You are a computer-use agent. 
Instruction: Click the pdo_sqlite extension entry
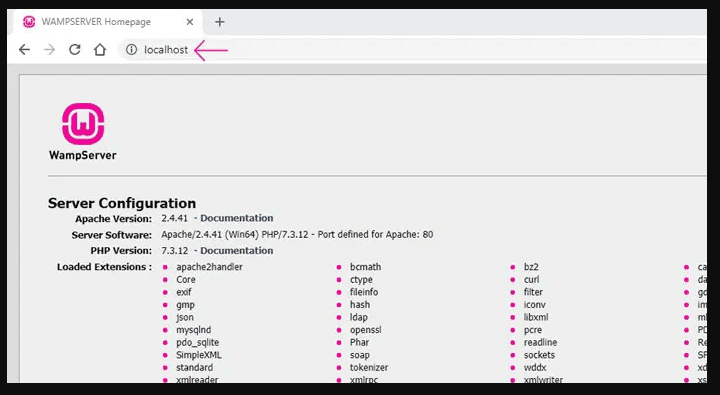(197, 343)
